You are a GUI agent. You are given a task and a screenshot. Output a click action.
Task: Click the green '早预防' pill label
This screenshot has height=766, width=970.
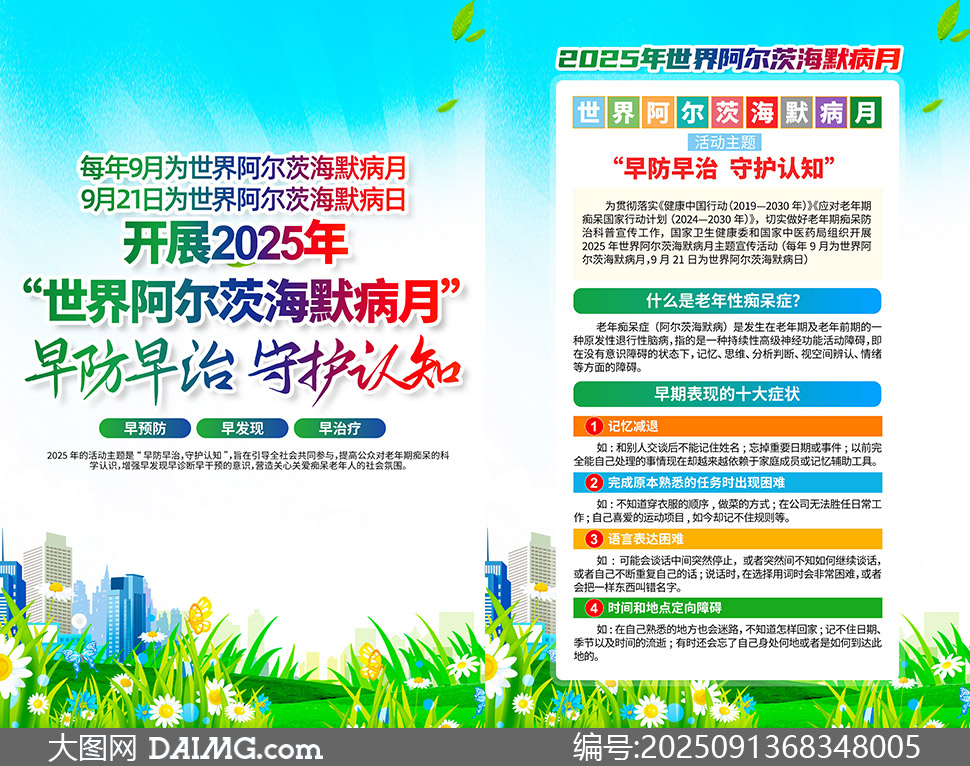click(145, 428)
